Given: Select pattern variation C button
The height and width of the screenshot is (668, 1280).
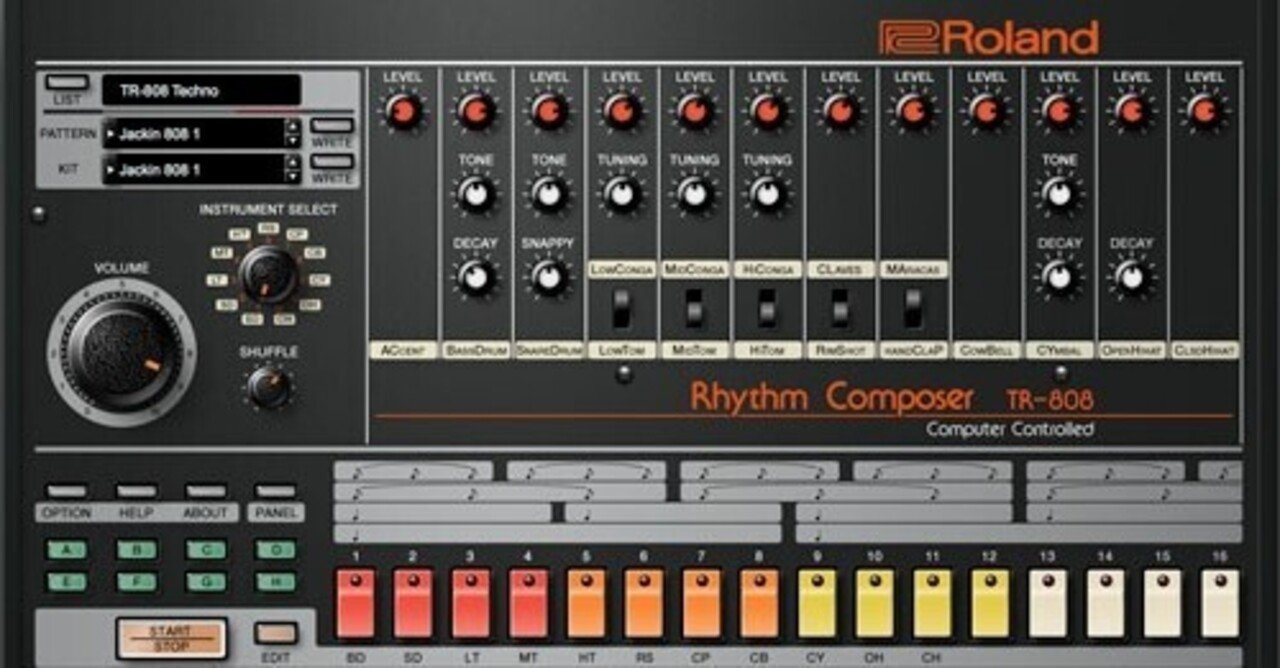Looking at the screenshot, I should click(x=206, y=550).
